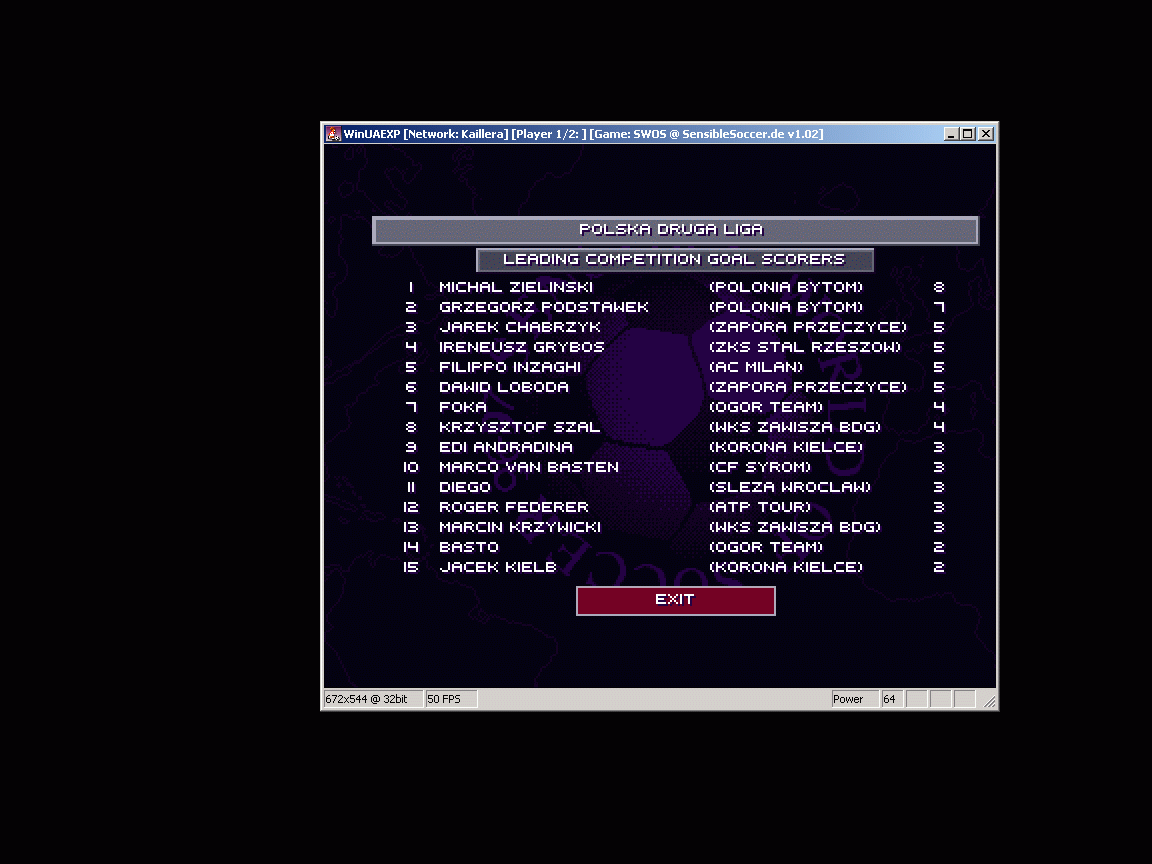This screenshot has width=1152, height=864.
Task: Click player name Filippo Inzaghi
Action: (510, 367)
